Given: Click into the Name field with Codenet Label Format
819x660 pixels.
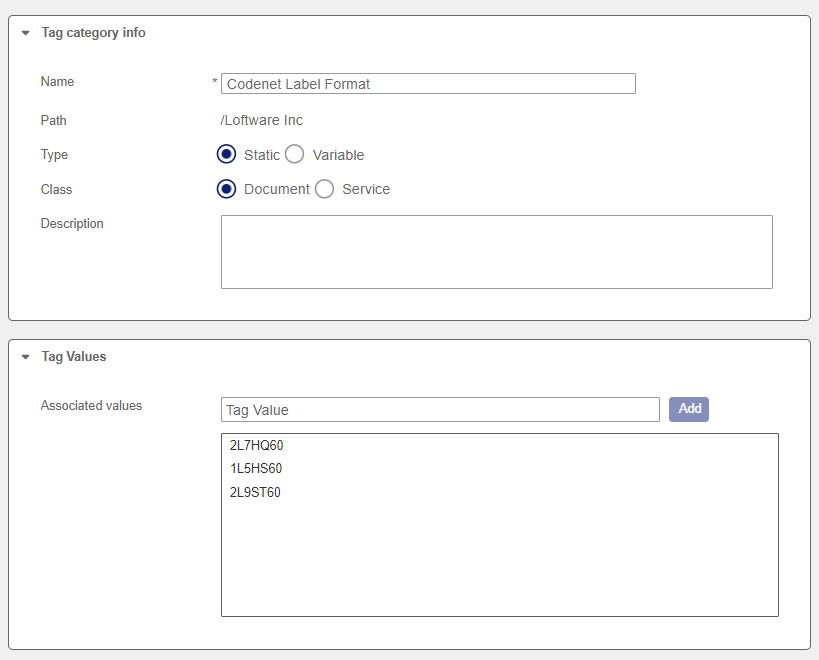Looking at the screenshot, I should [x=428, y=84].
